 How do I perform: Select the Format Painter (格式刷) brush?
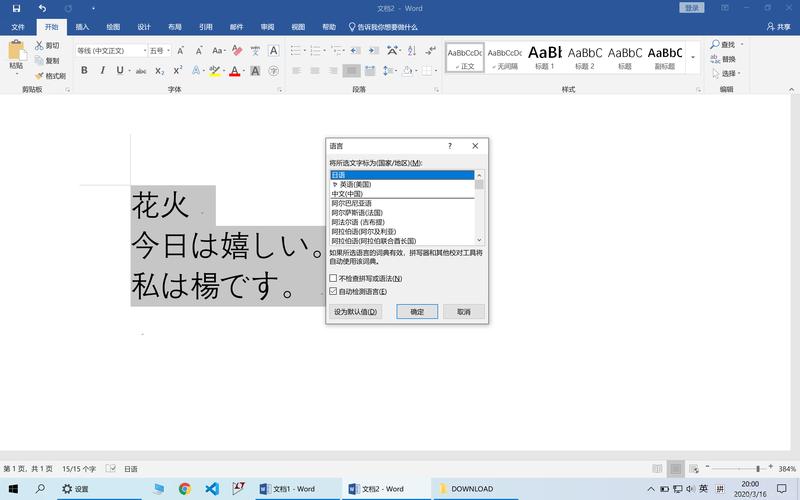39,76
